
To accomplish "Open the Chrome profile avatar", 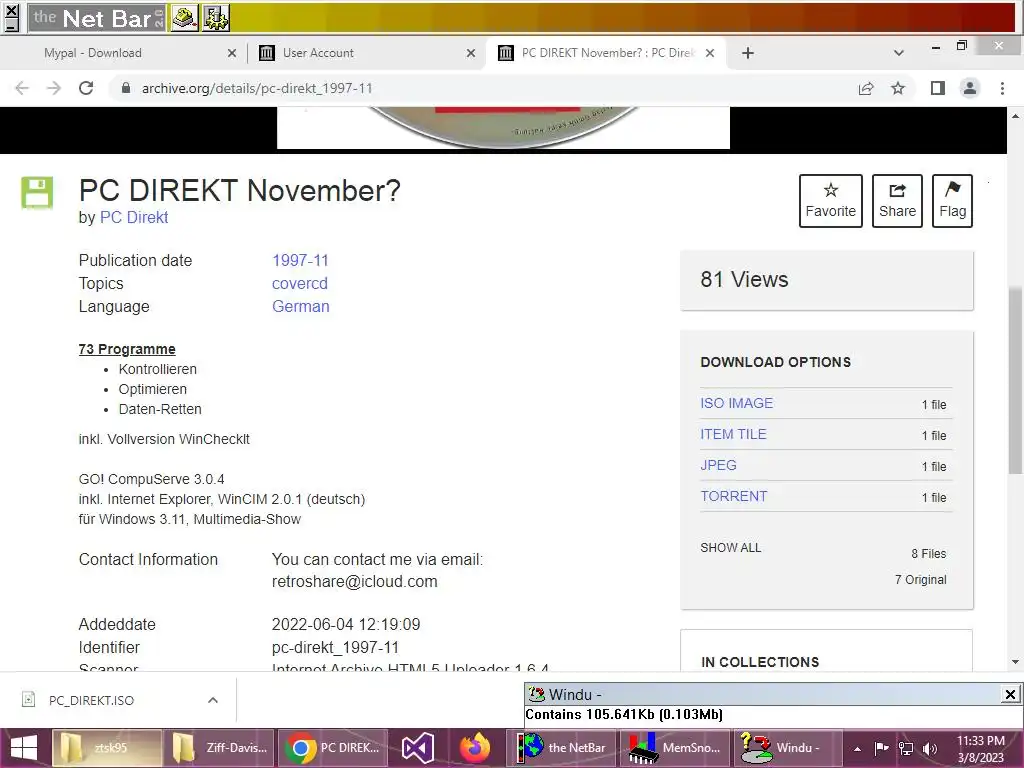I will point(970,88).
